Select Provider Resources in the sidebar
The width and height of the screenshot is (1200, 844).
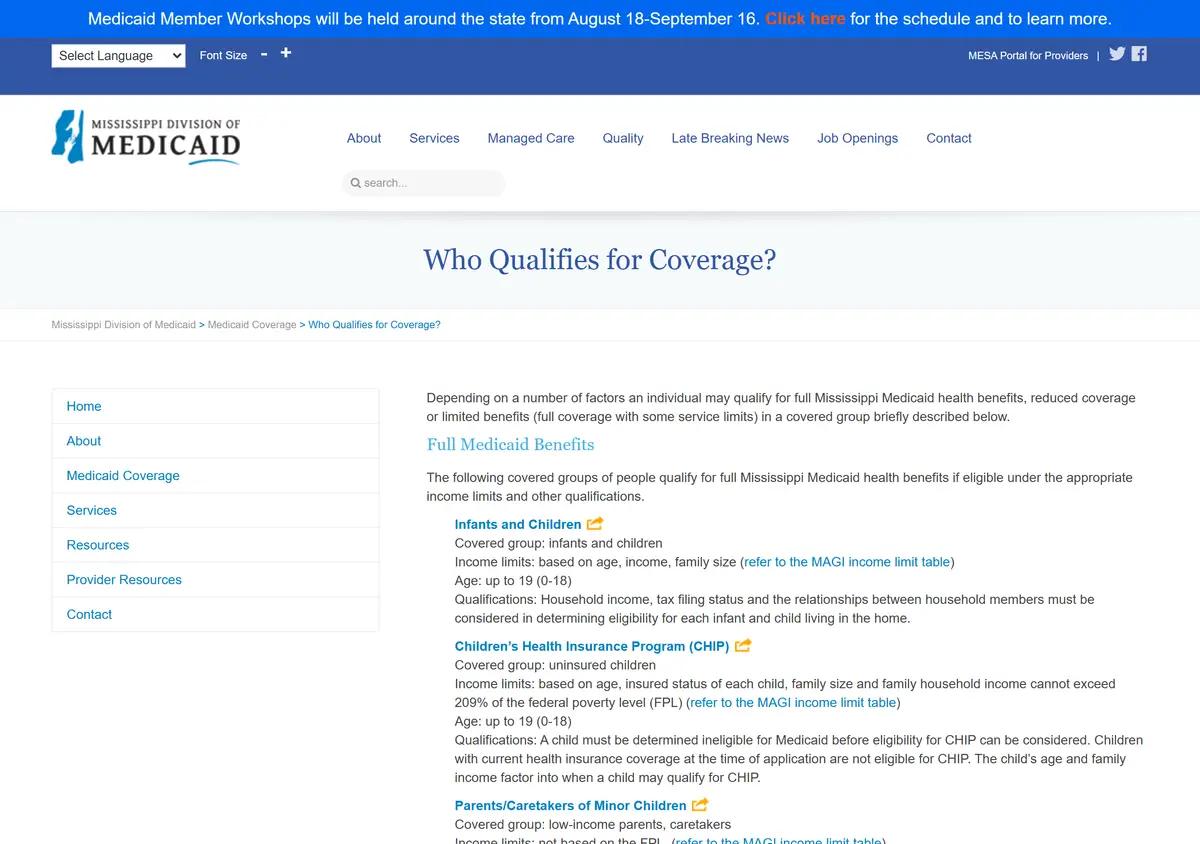click(215, 580)
